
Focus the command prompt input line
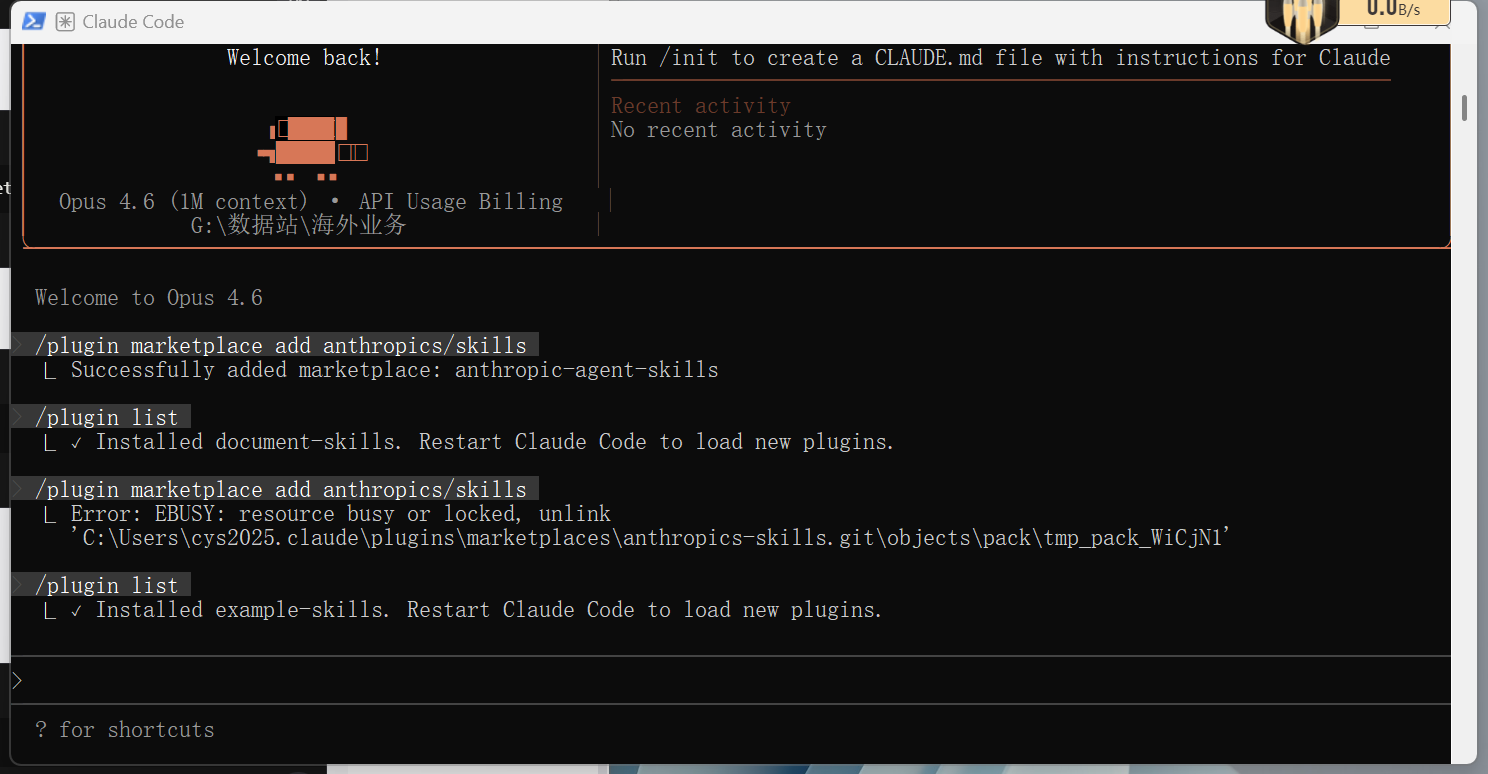point(730,681)
